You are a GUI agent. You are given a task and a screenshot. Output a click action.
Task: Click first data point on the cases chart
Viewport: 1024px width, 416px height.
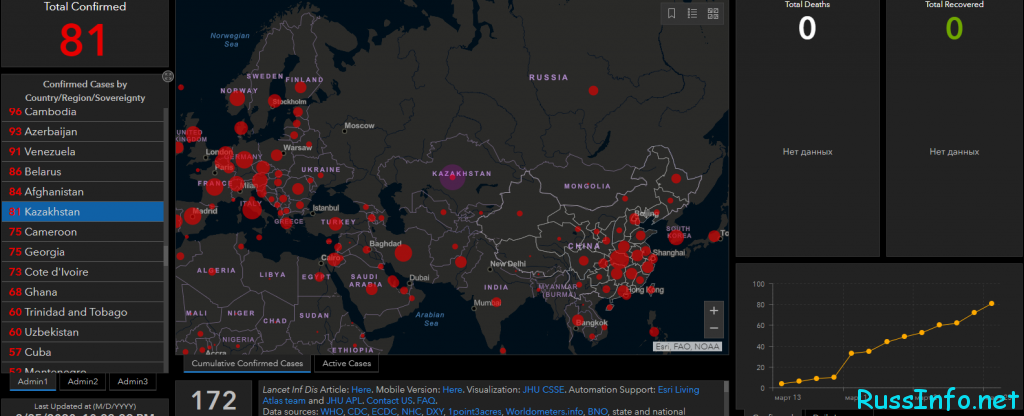coord(782,383)
